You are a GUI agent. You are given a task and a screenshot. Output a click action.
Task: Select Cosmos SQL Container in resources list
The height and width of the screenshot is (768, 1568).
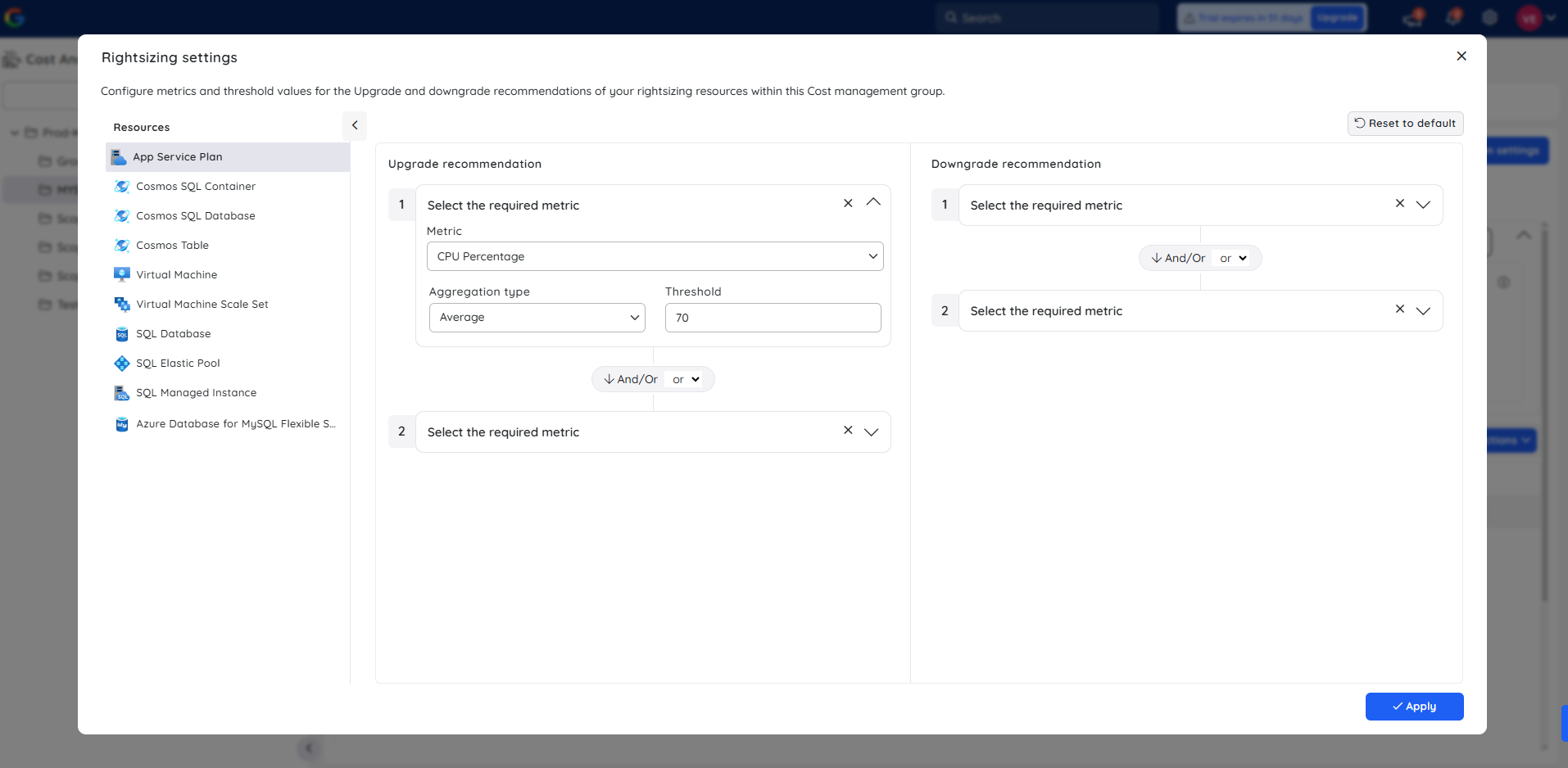click(228, 187)
